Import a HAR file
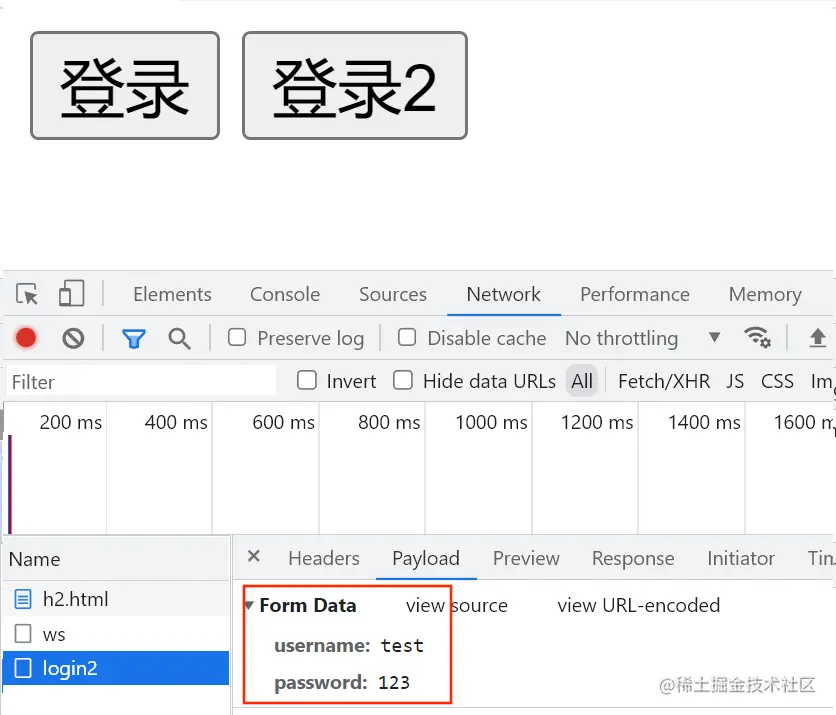 (x=818, y=338)
